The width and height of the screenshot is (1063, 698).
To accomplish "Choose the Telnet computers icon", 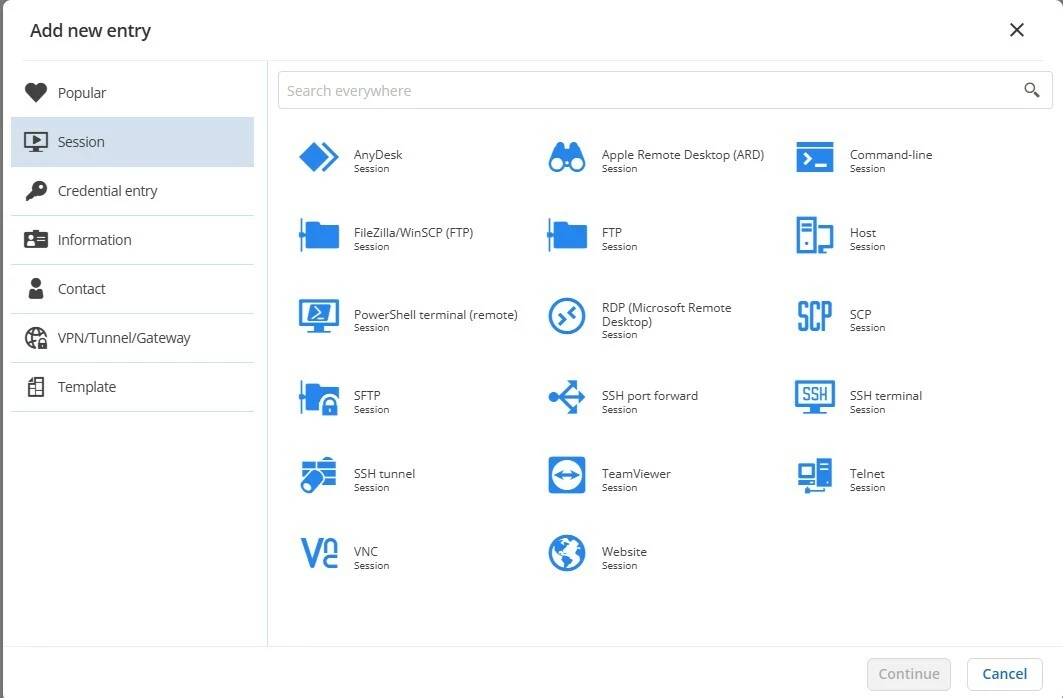I will coord(815,476).
